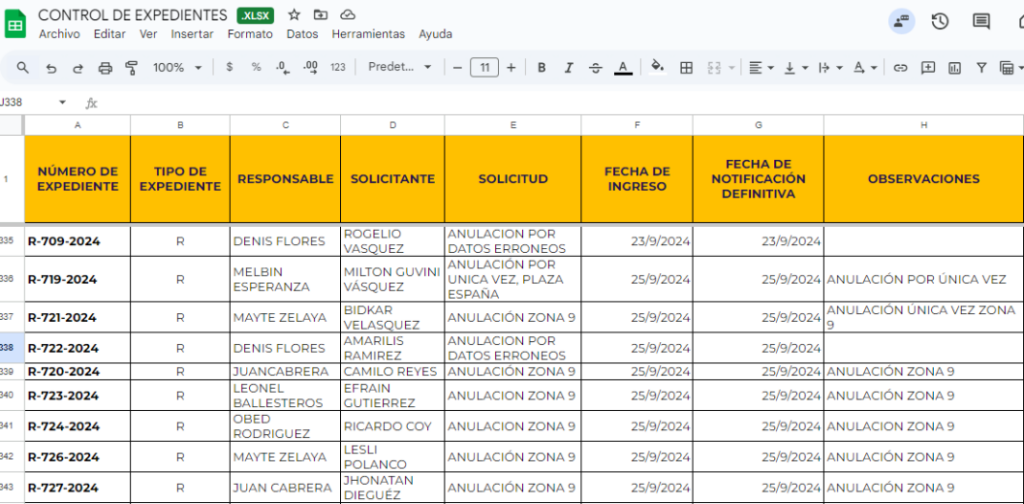
Task: Select the paint format tool
Action: pyautogui.click(x=131, y=68)
